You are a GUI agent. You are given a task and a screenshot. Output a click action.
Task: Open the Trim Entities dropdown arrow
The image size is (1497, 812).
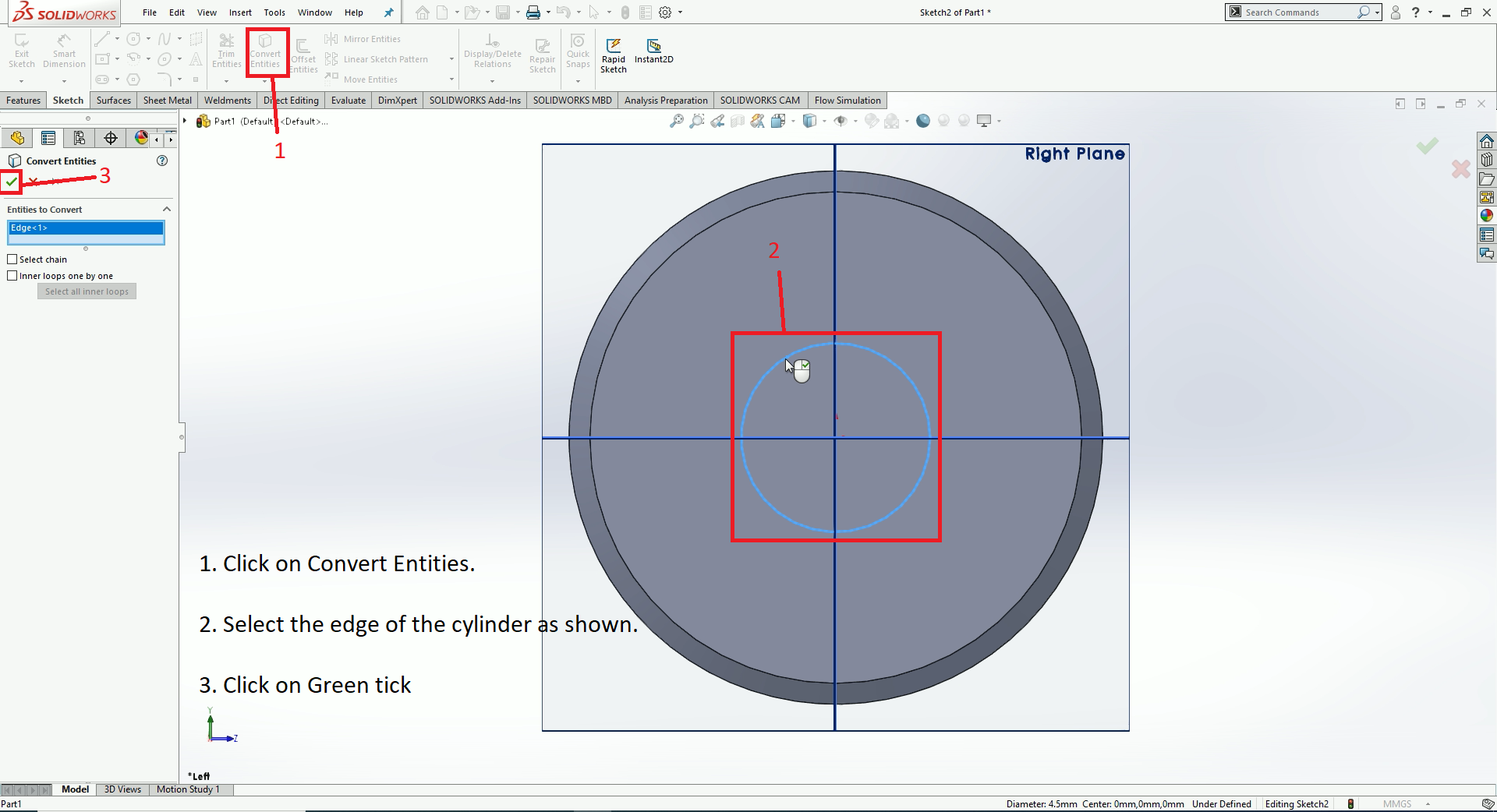pos(226,81)
